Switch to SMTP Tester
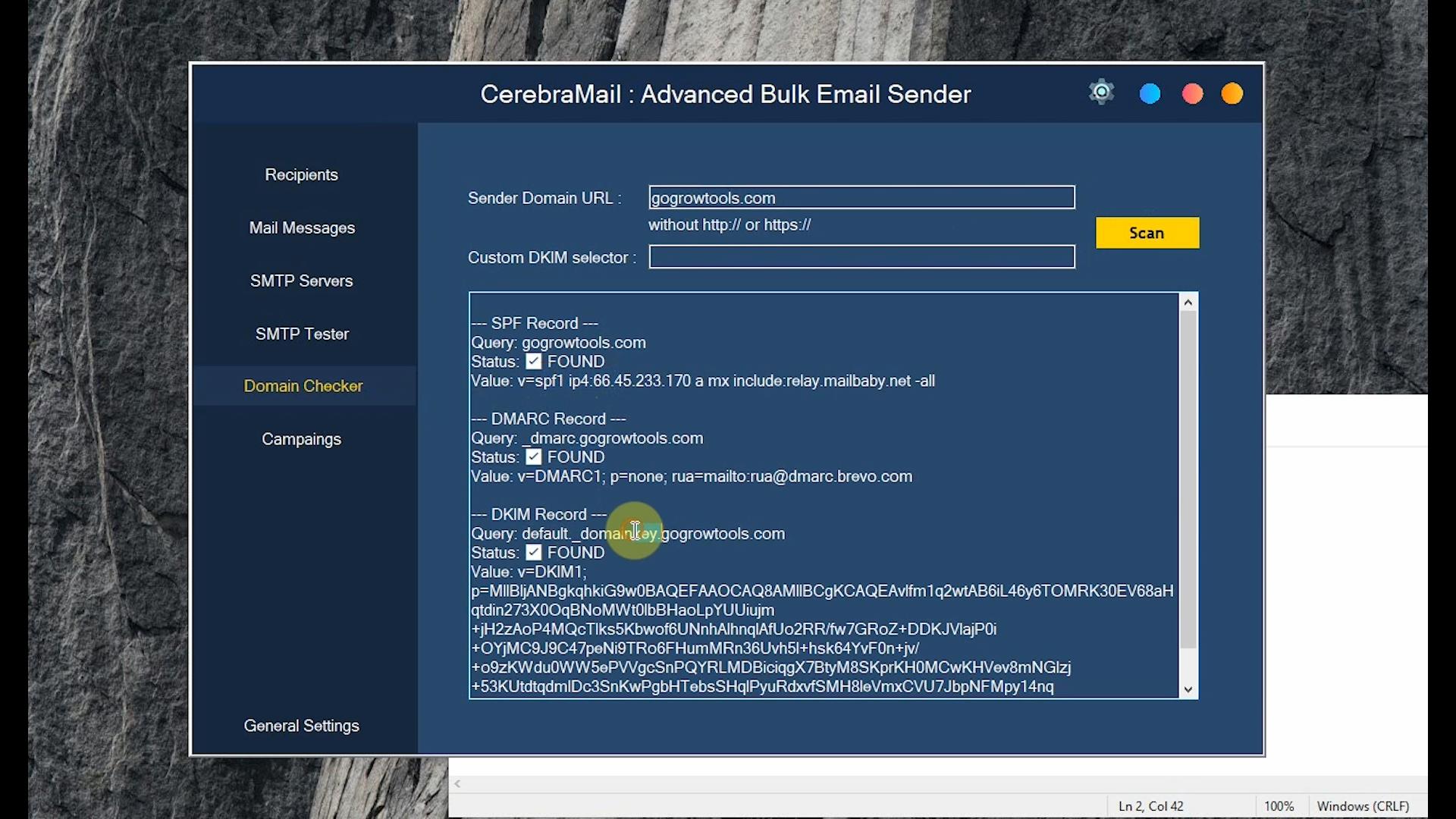Viewport: 1456px width, 819px height. click(302, 334)
